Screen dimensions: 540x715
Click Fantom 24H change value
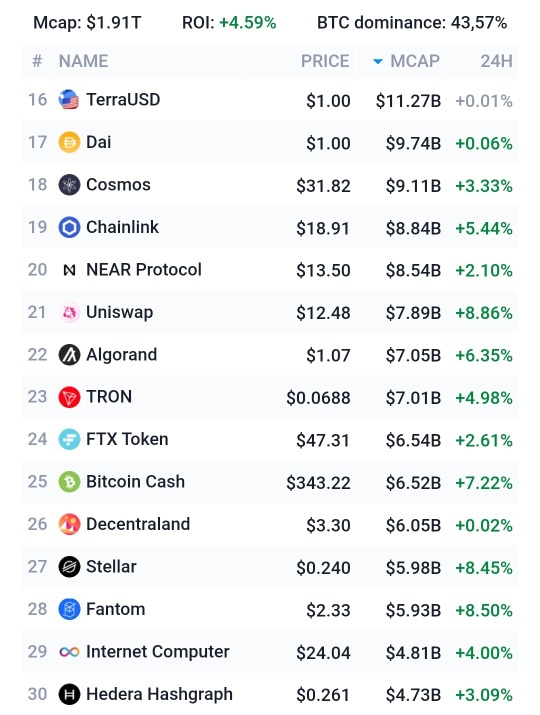484,610
